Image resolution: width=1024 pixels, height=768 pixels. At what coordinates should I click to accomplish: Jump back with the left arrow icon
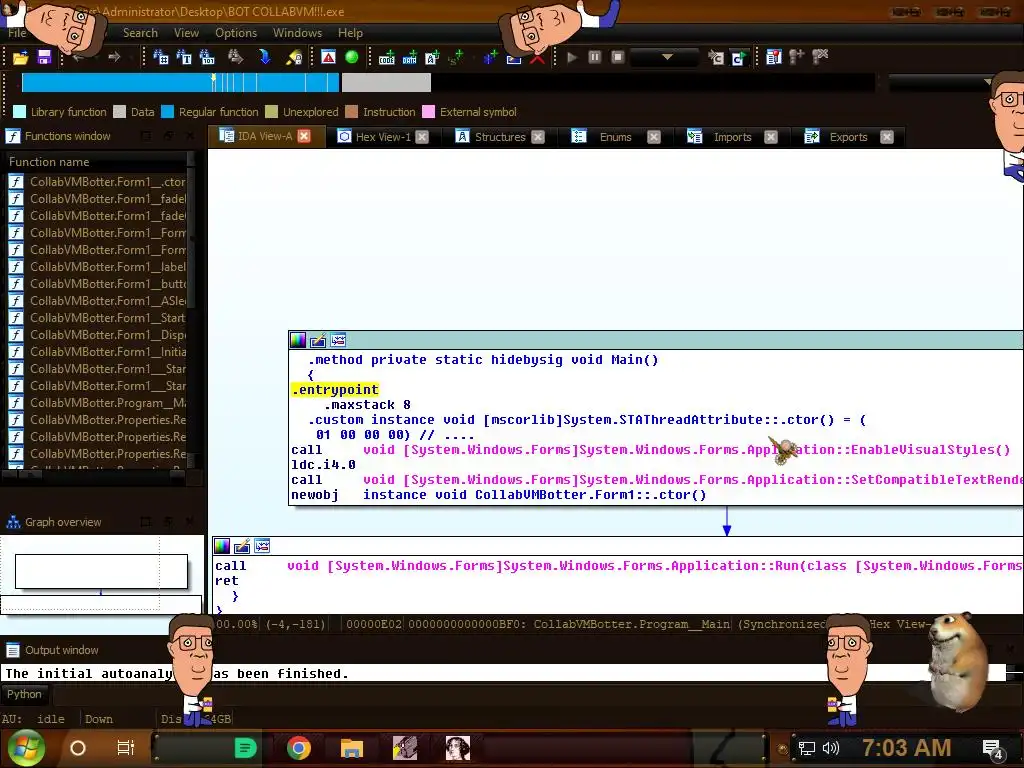(79, 57)
